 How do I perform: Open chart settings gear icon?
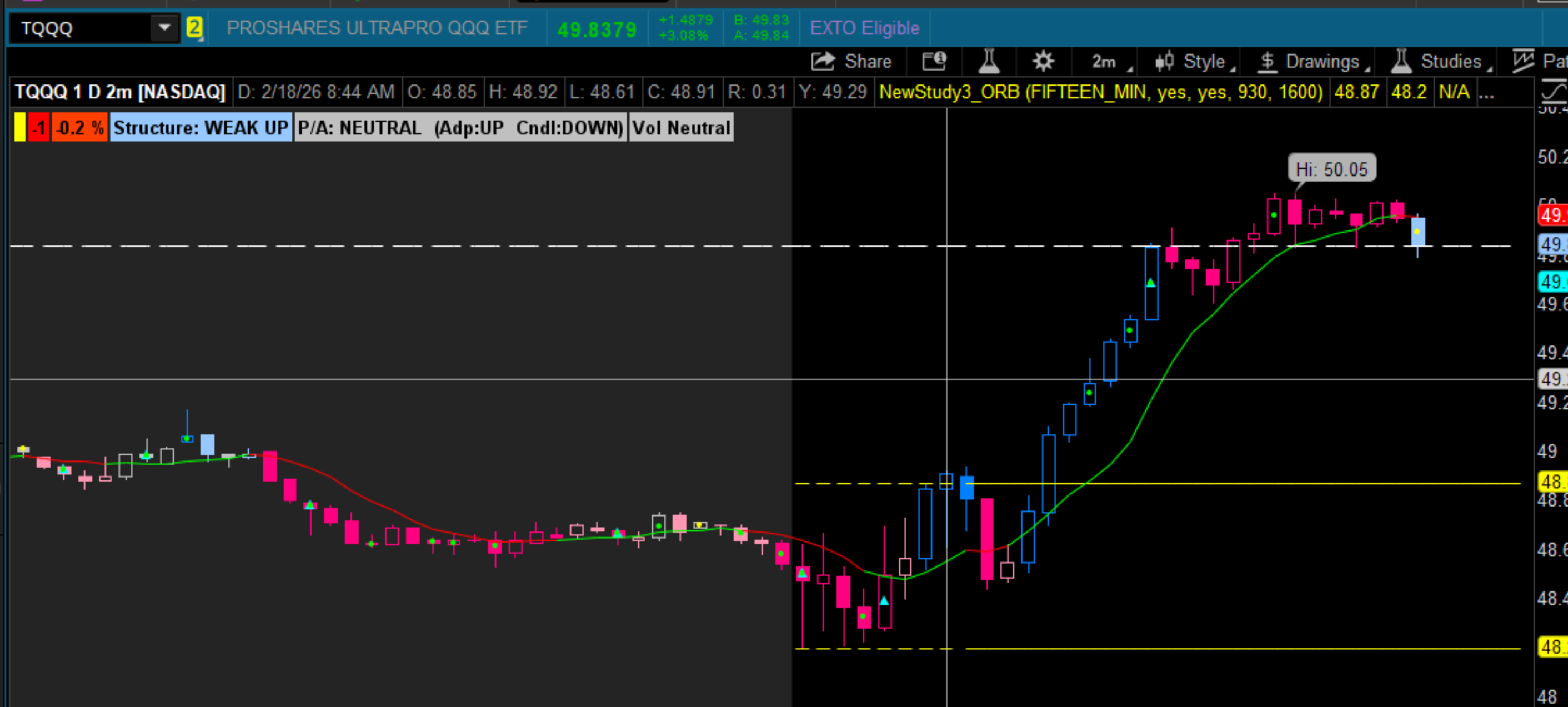click(1043, 62)
